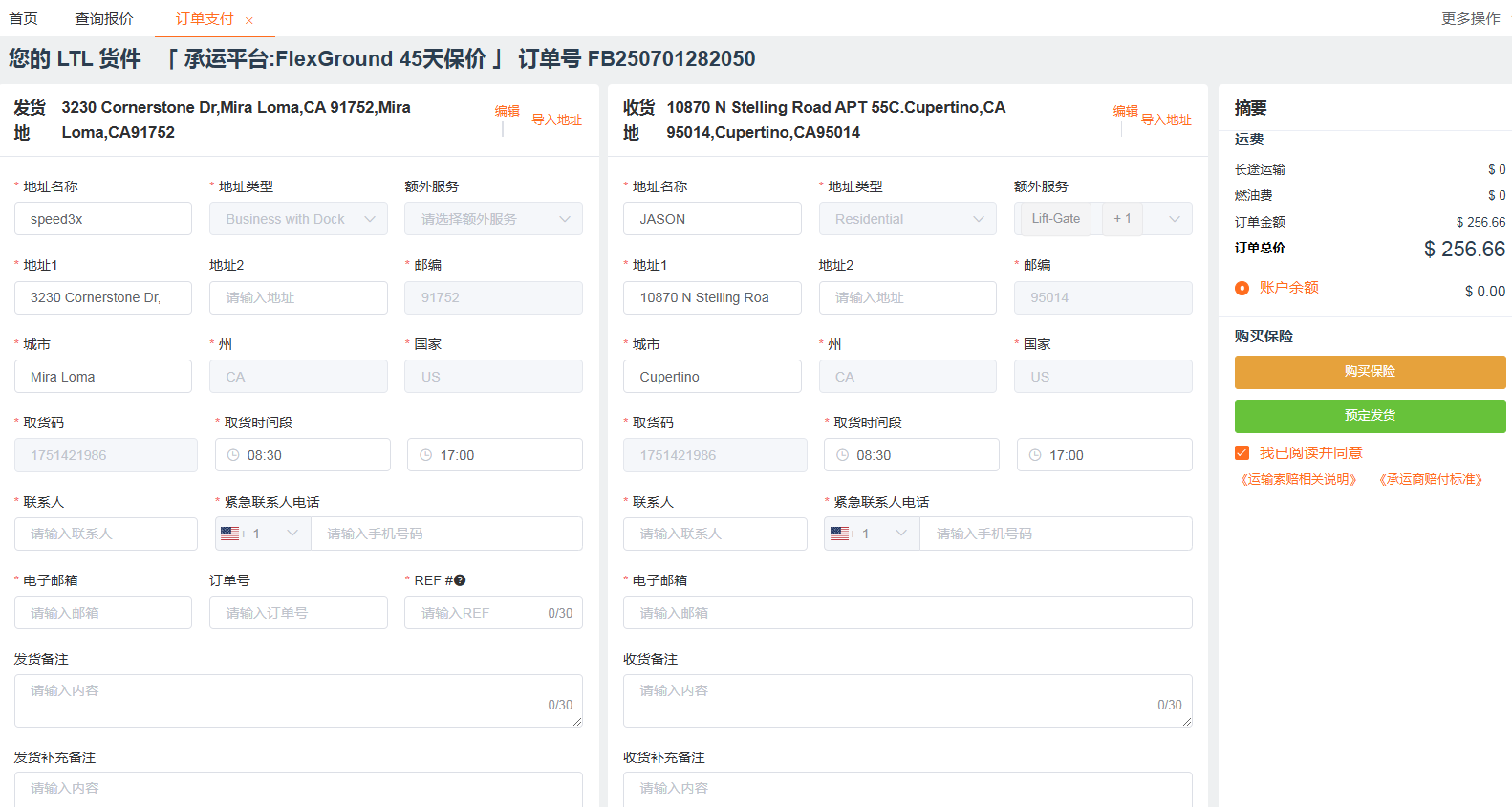Click the orange 购买保险 button
Viewport: 1512px width, 807px height.
click(1370, 372)
